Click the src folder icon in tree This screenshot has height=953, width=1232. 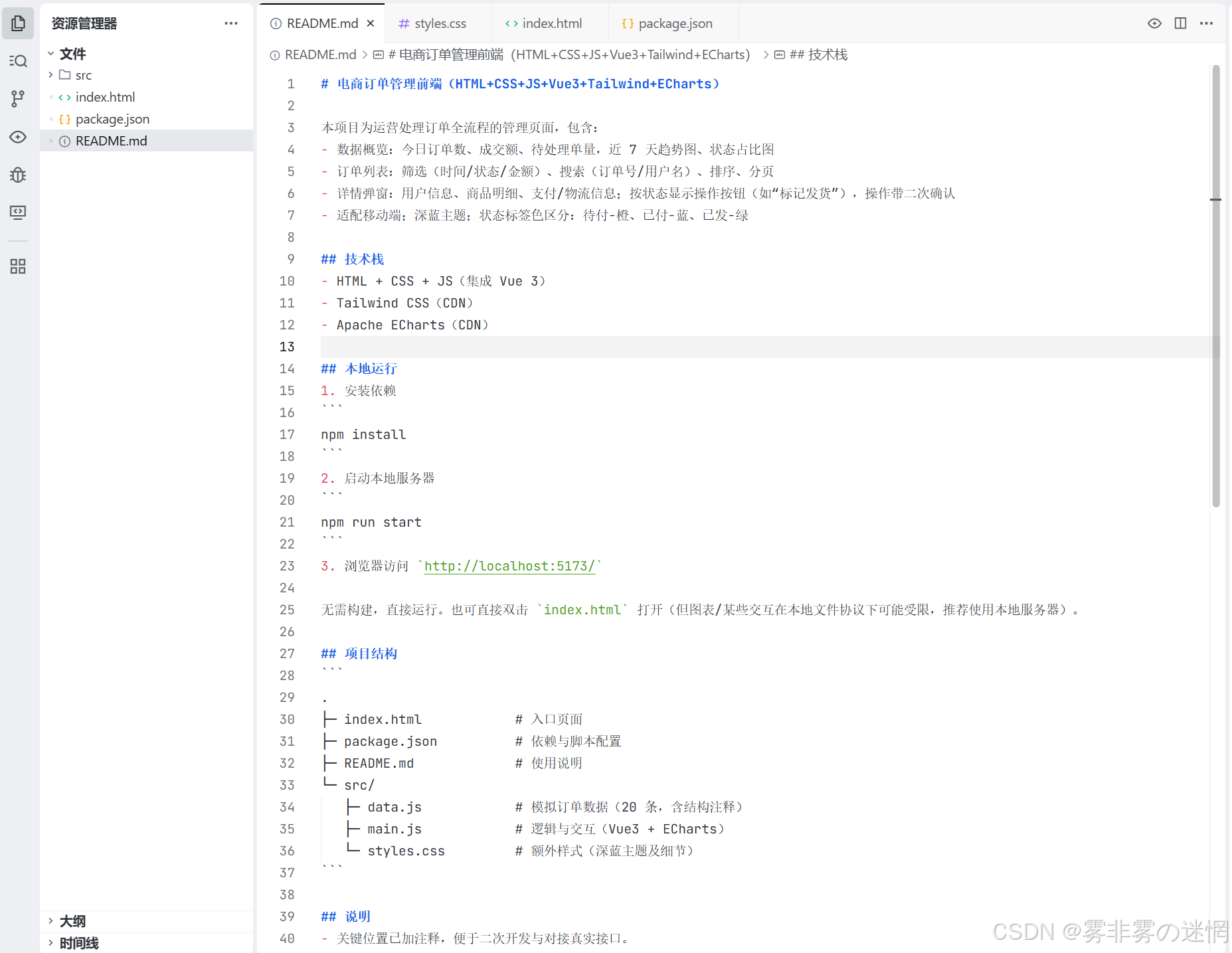pyautogui.click(x=64, y=74)
